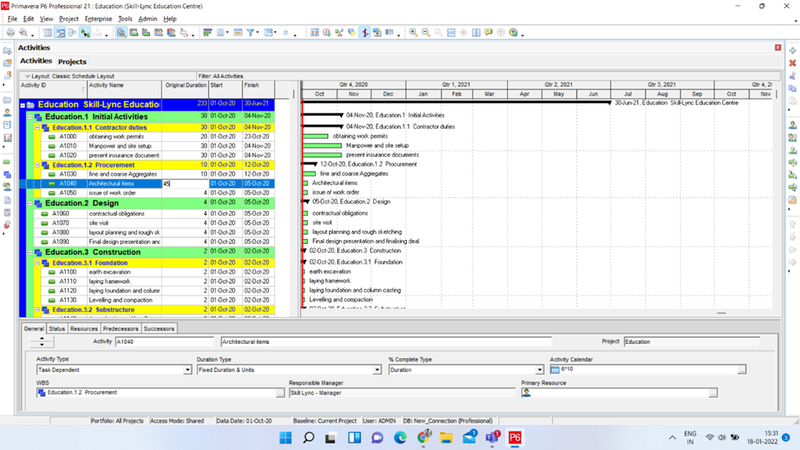Open the Columns toolbar dropdown
The width and height of the screenshot is (800, 450).
pyautogui.click(x=222, y=33)
